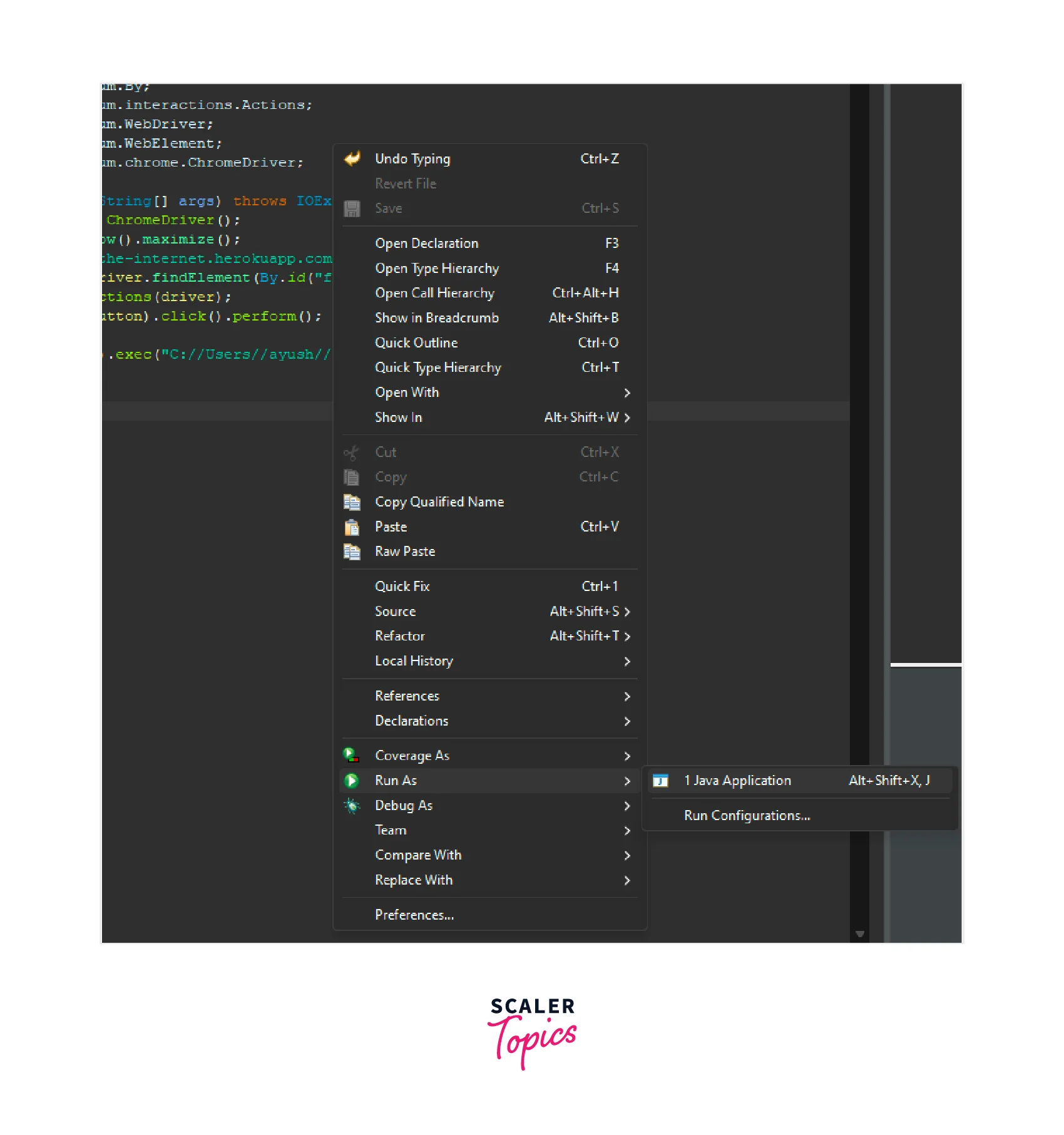Click the Coverage As icon
Screen dimensions: 1064x1135
[x=352, y=756]
